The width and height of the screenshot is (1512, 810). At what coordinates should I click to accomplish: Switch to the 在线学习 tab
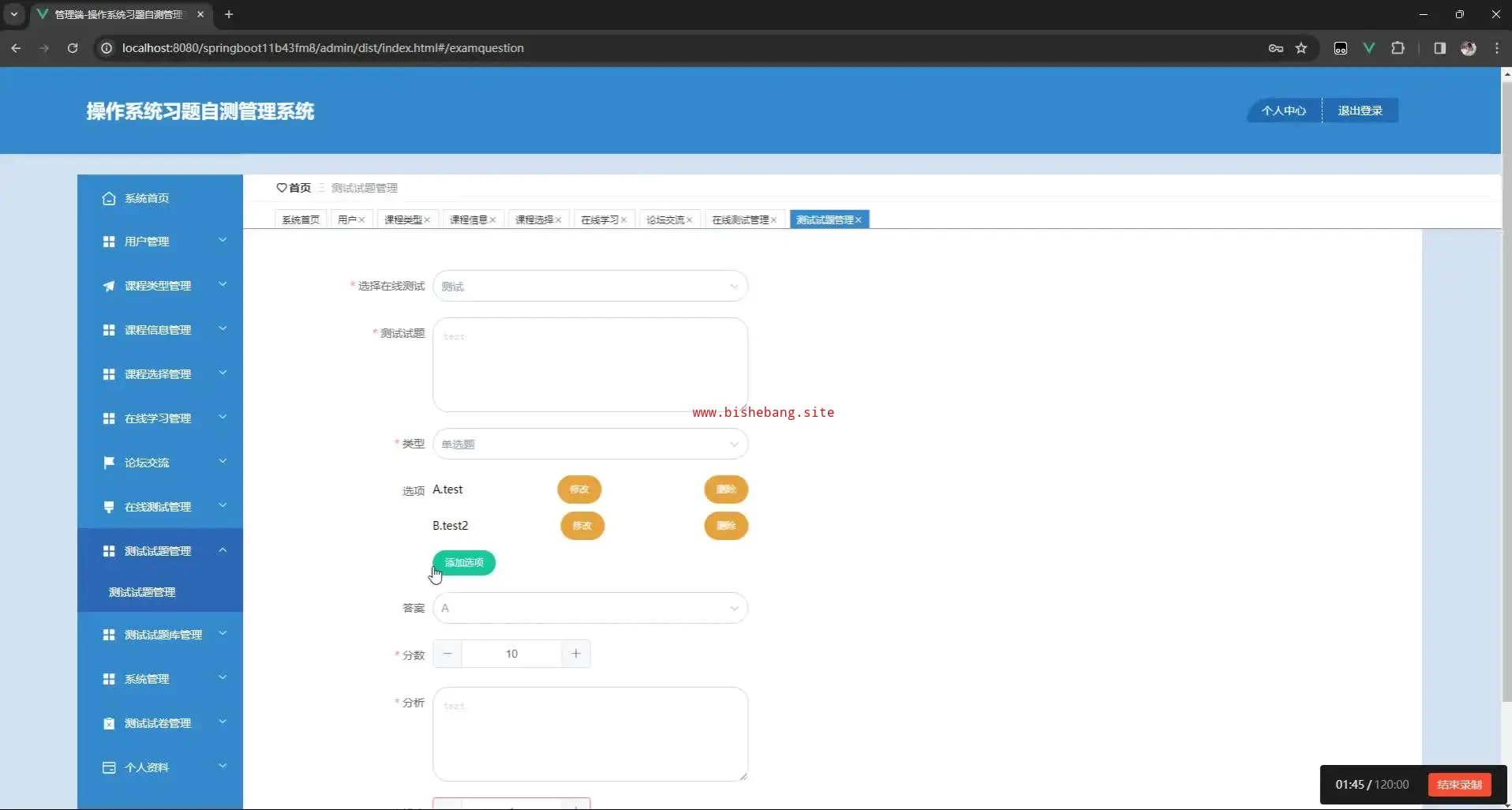604,220
